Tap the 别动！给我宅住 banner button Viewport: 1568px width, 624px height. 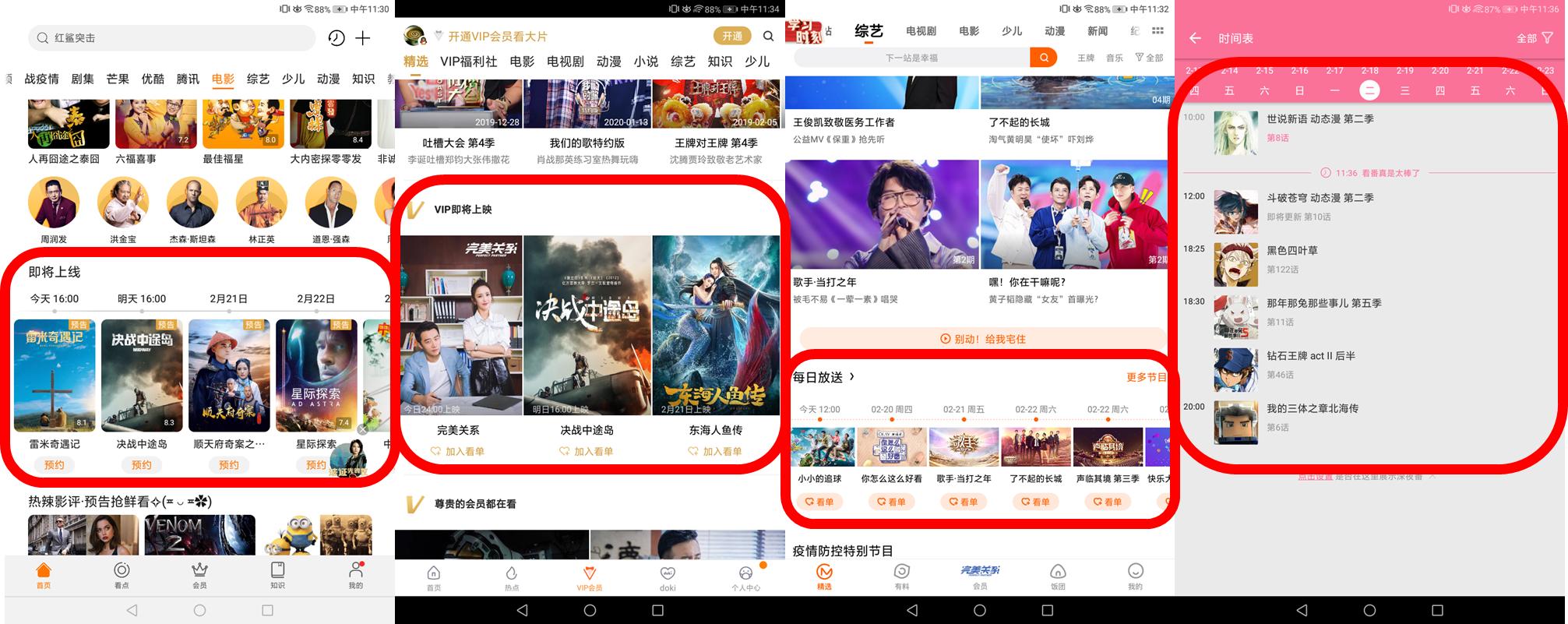pyautogui.click(x=983, y=339)
